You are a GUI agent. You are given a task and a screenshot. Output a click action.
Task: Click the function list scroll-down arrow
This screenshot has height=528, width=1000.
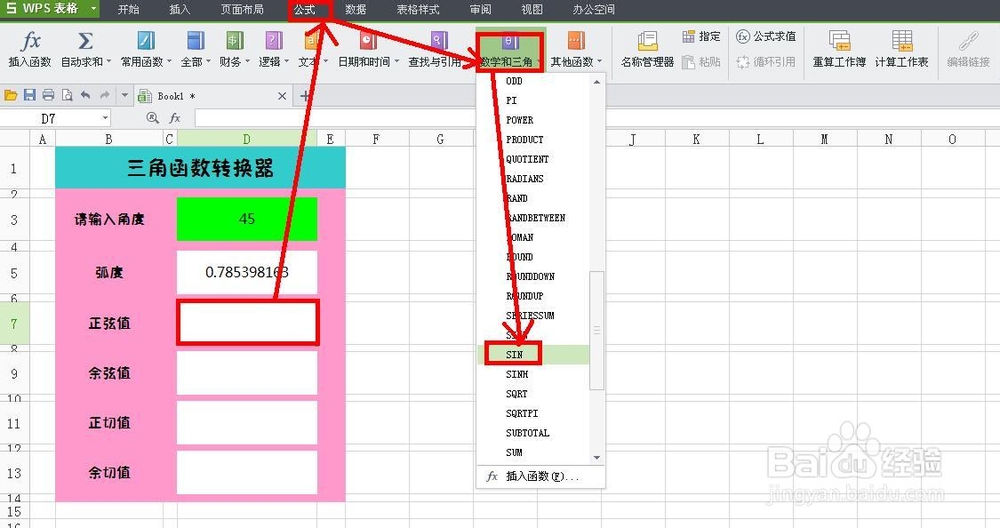596,457
